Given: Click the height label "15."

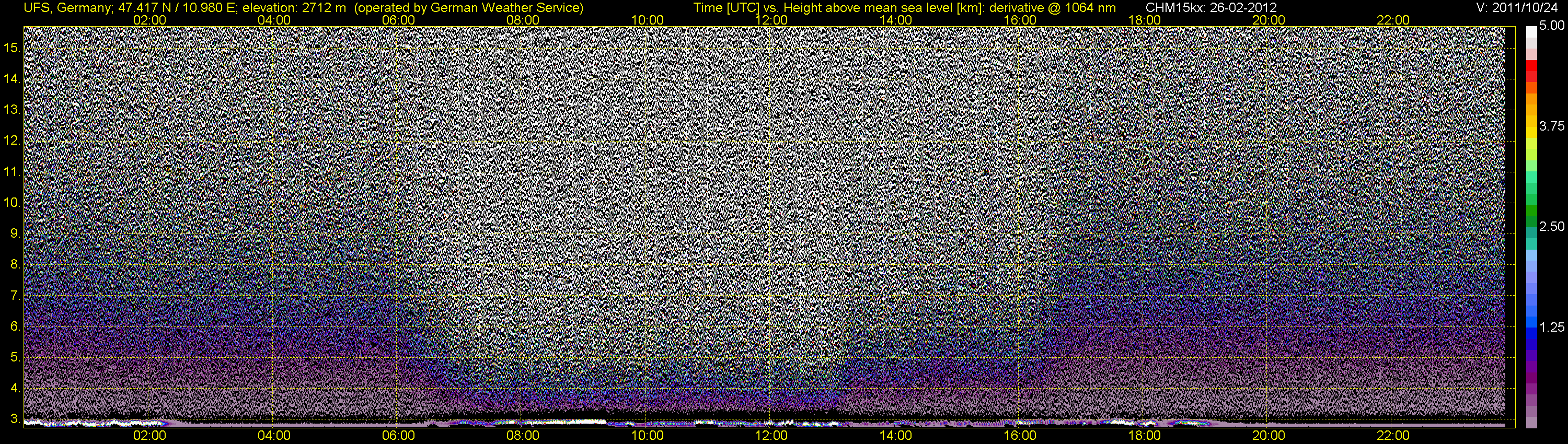Looking at the screenshot, I should tap(11, 48).
